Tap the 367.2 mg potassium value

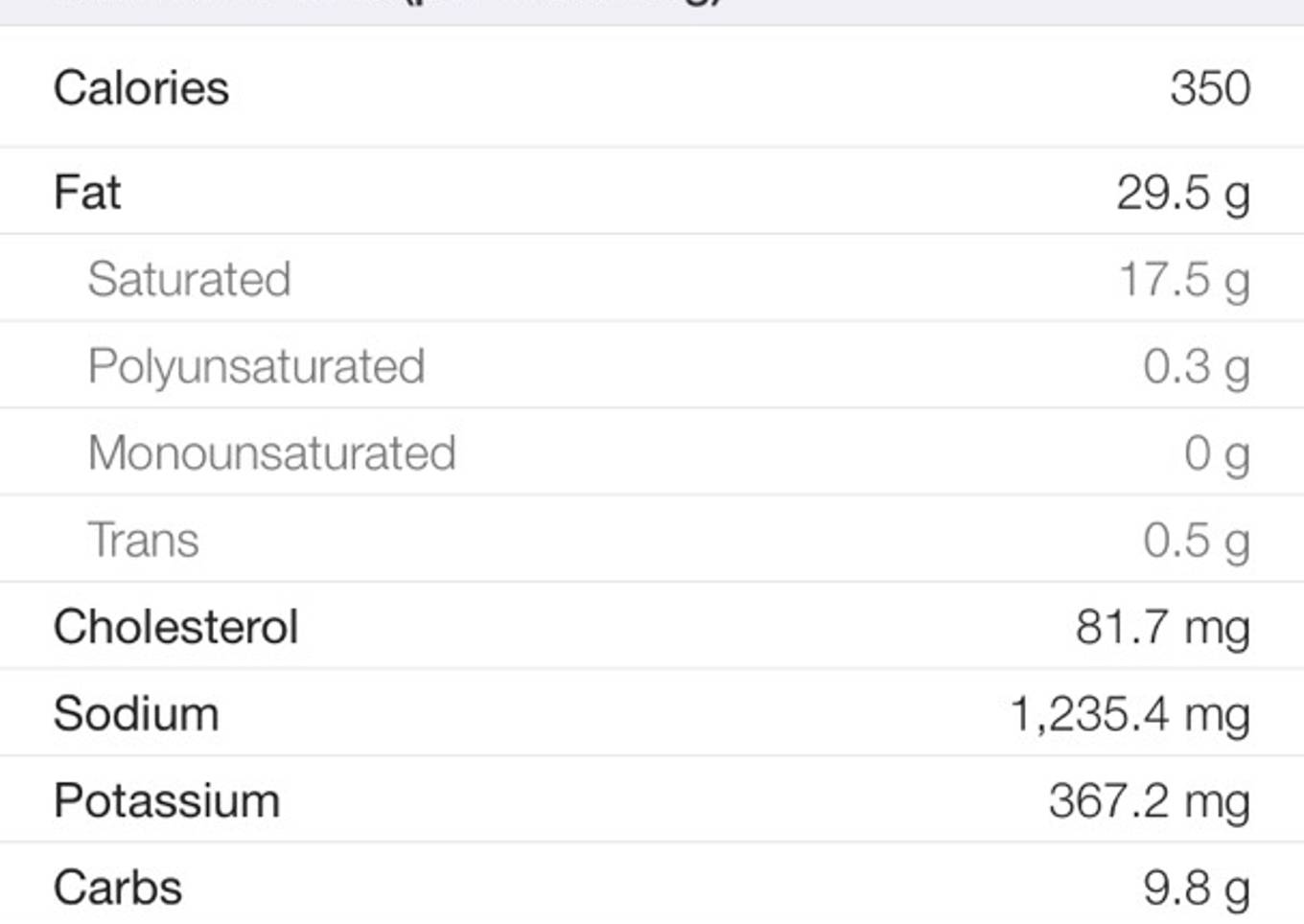click(1150, 803)
